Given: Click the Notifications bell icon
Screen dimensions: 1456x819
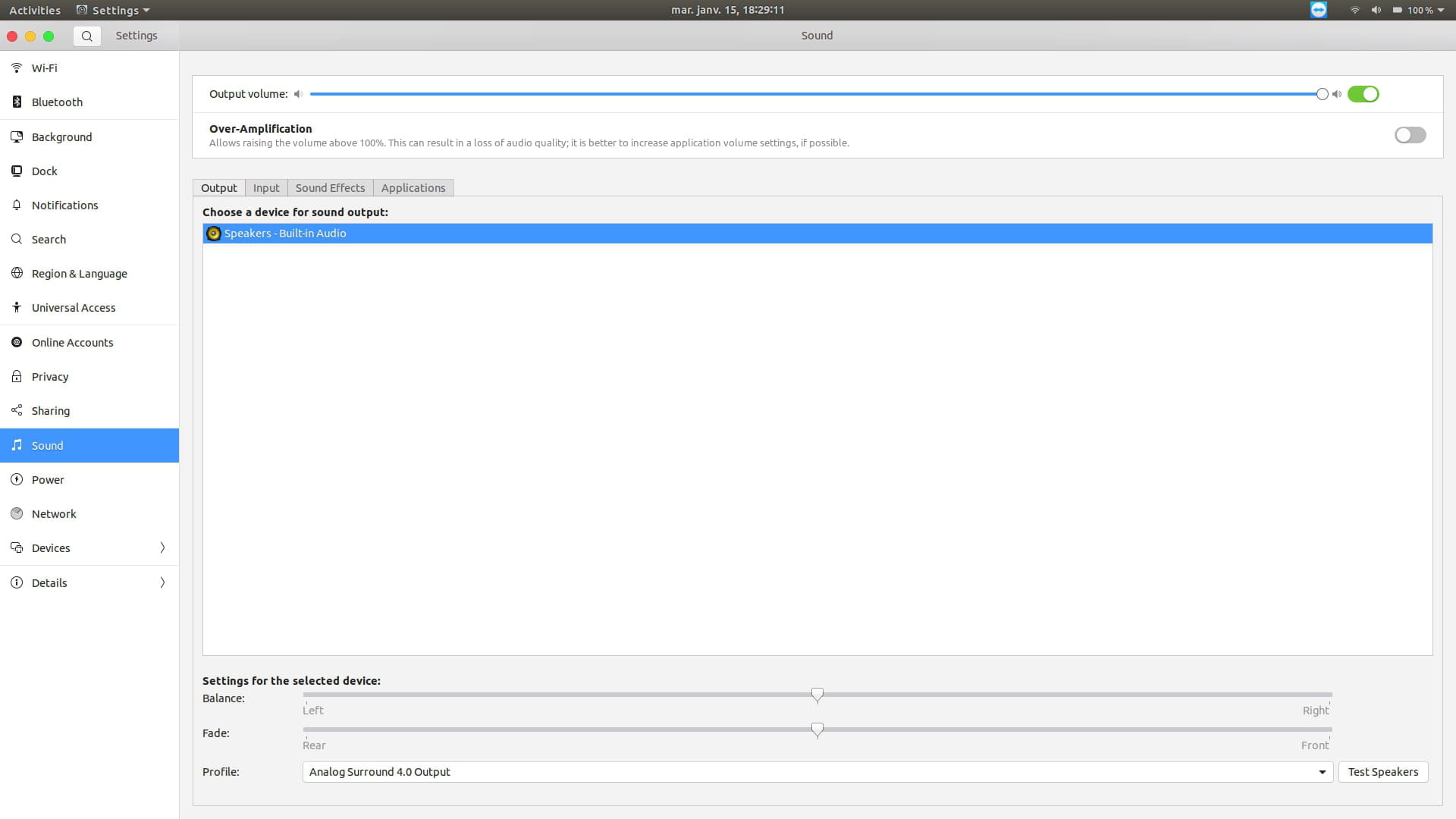Looking at the screenshot, I should 17,205.
